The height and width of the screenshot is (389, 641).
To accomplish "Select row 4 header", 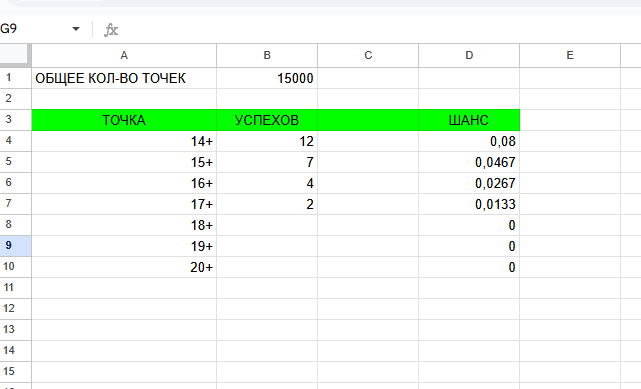I will (16, 141).
